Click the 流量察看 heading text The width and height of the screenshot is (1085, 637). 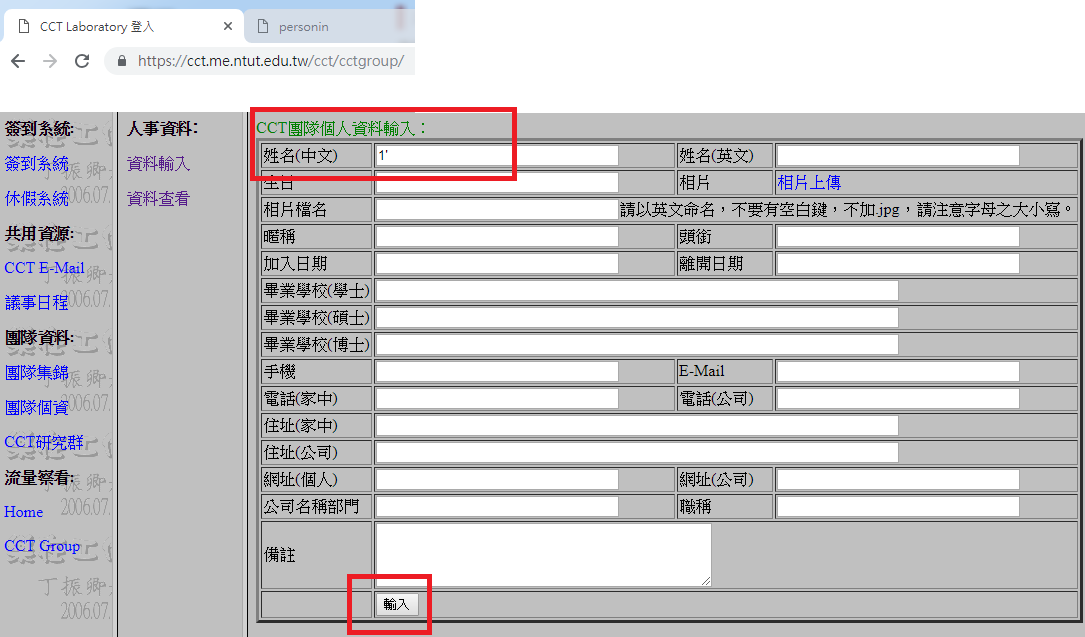[x=39, y=478]
